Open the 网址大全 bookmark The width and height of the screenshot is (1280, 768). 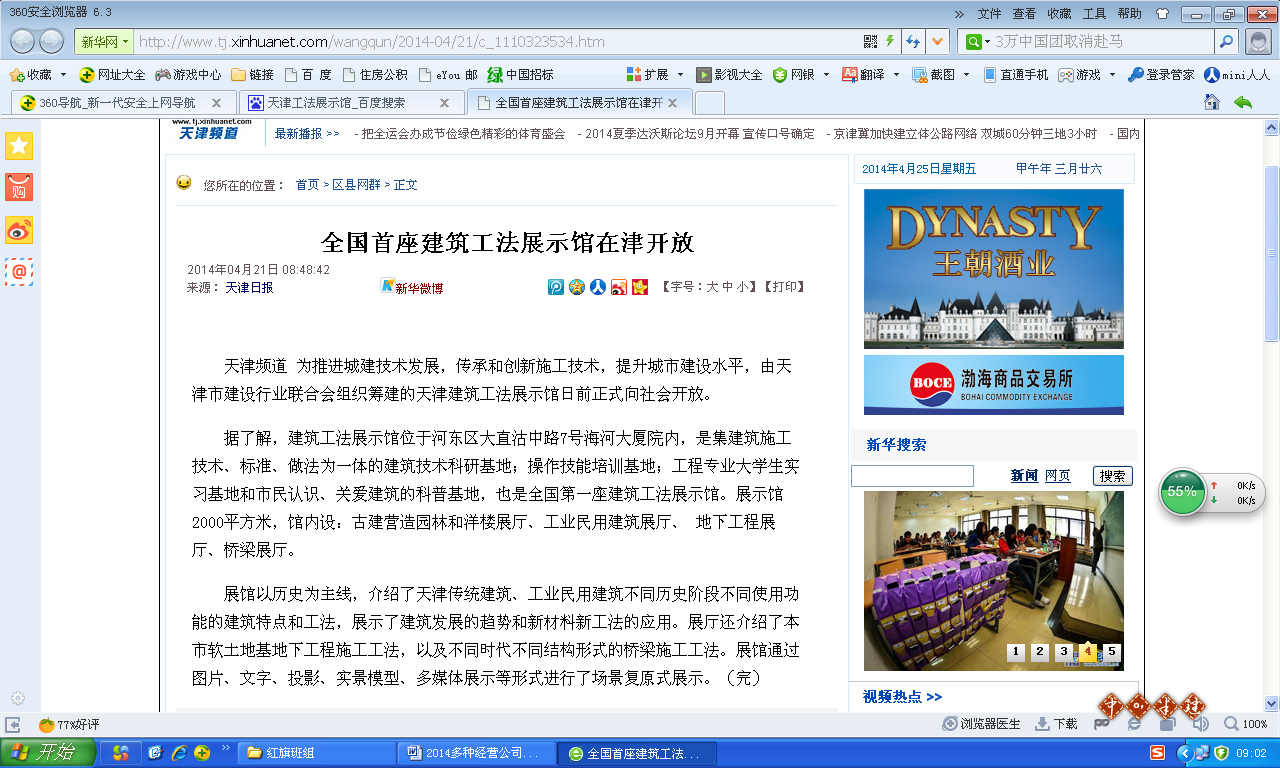112,74
